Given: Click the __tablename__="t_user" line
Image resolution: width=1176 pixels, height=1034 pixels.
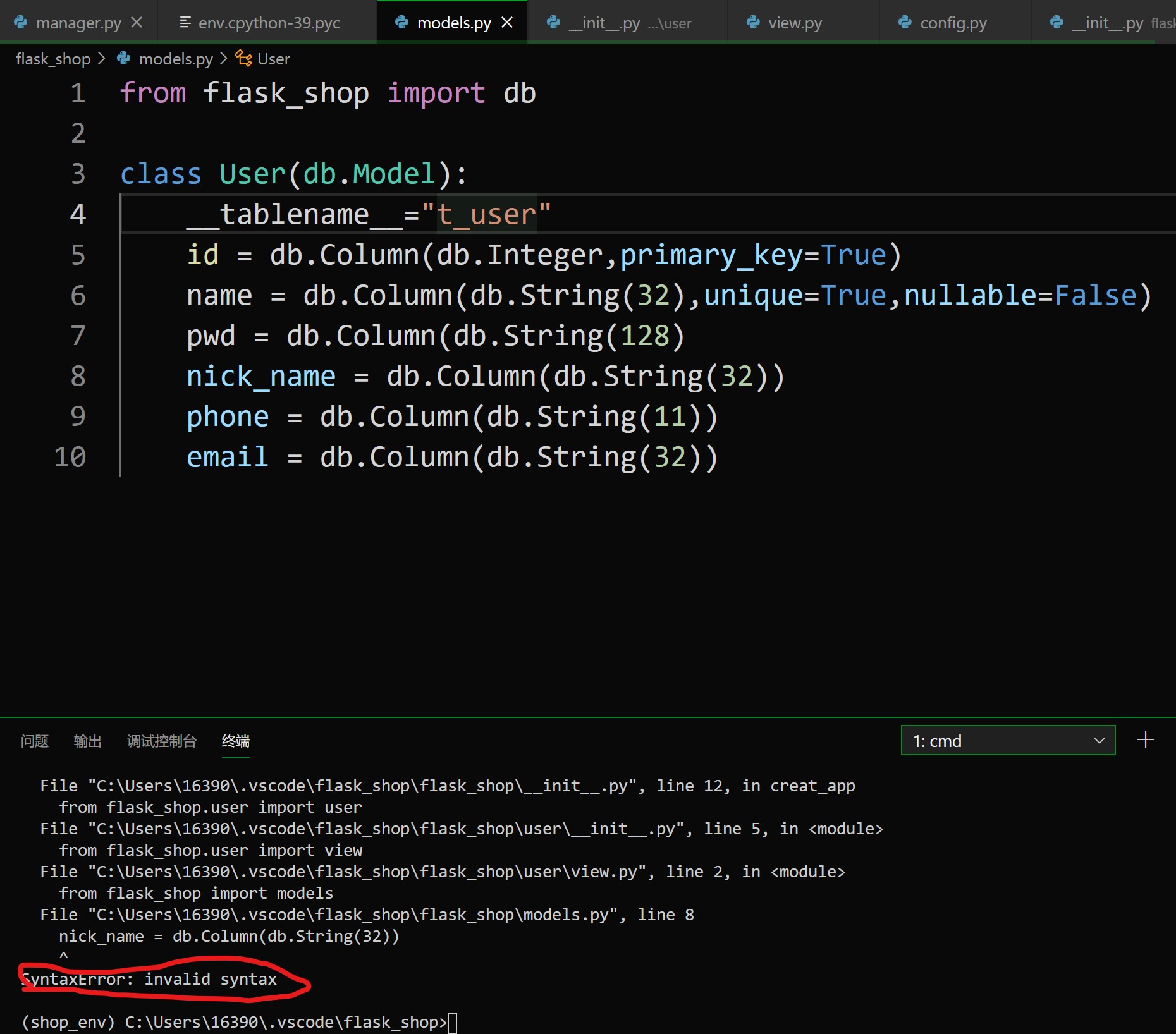Looking at the screenshot, I should (369, 215).
